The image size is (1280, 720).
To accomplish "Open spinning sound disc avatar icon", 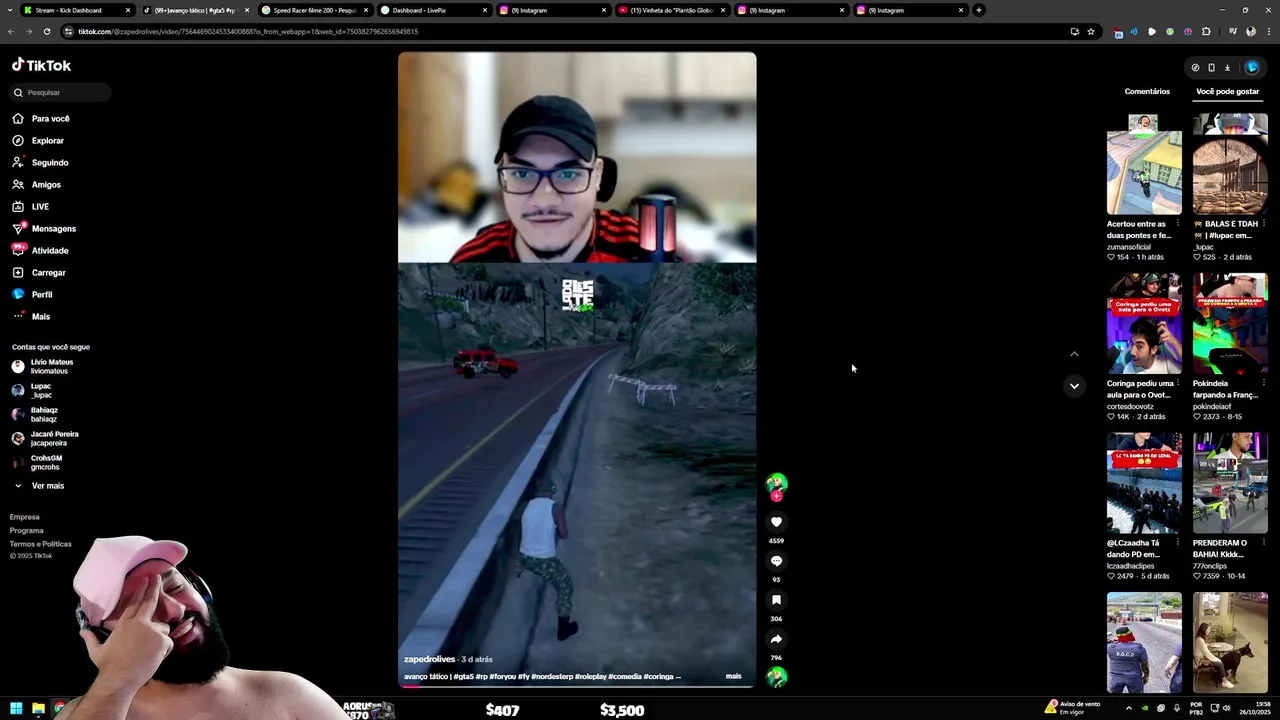I will [x=776, y=677].
